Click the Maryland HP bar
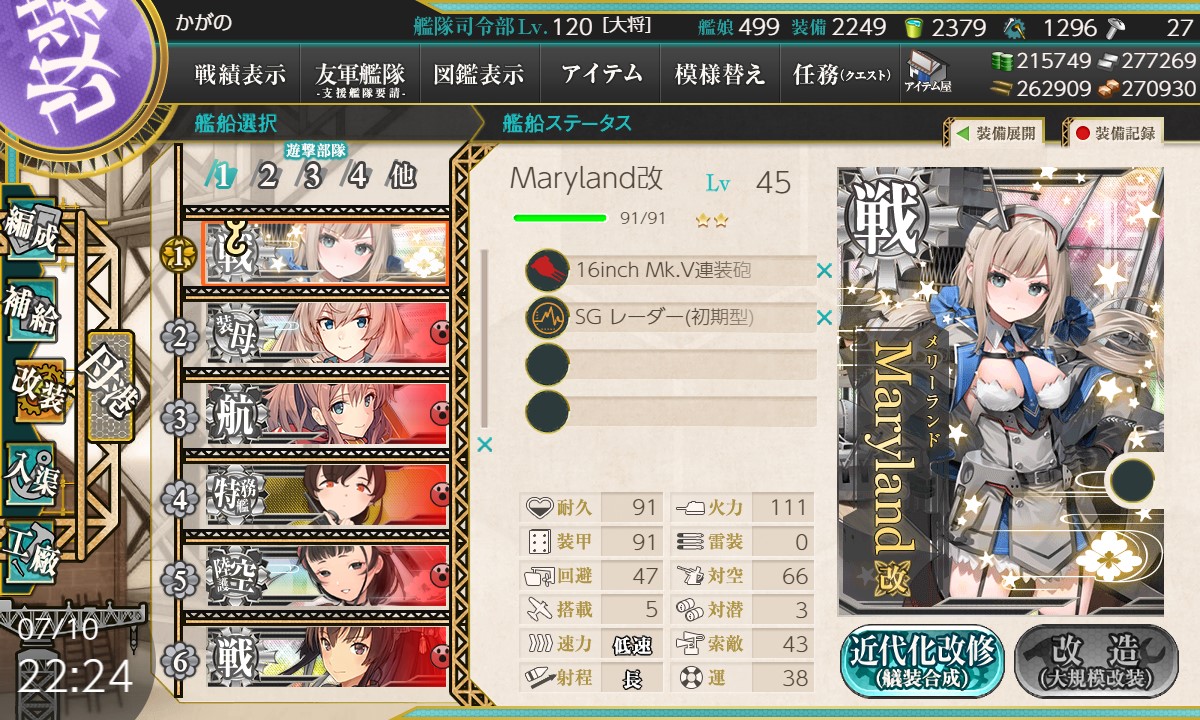1200x720 pixels. tap(559, 218)
